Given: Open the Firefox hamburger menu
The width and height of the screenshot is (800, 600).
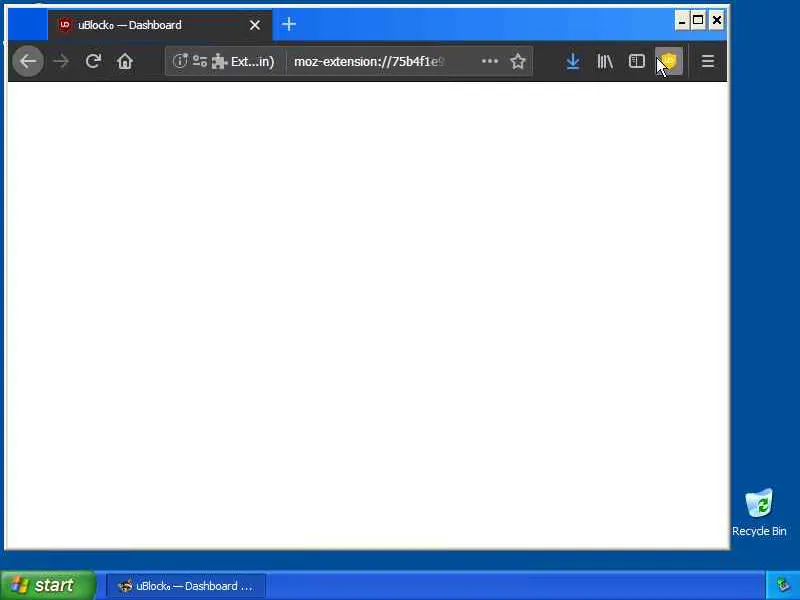Looking at the screenshot, I should [x=708, y=61].
